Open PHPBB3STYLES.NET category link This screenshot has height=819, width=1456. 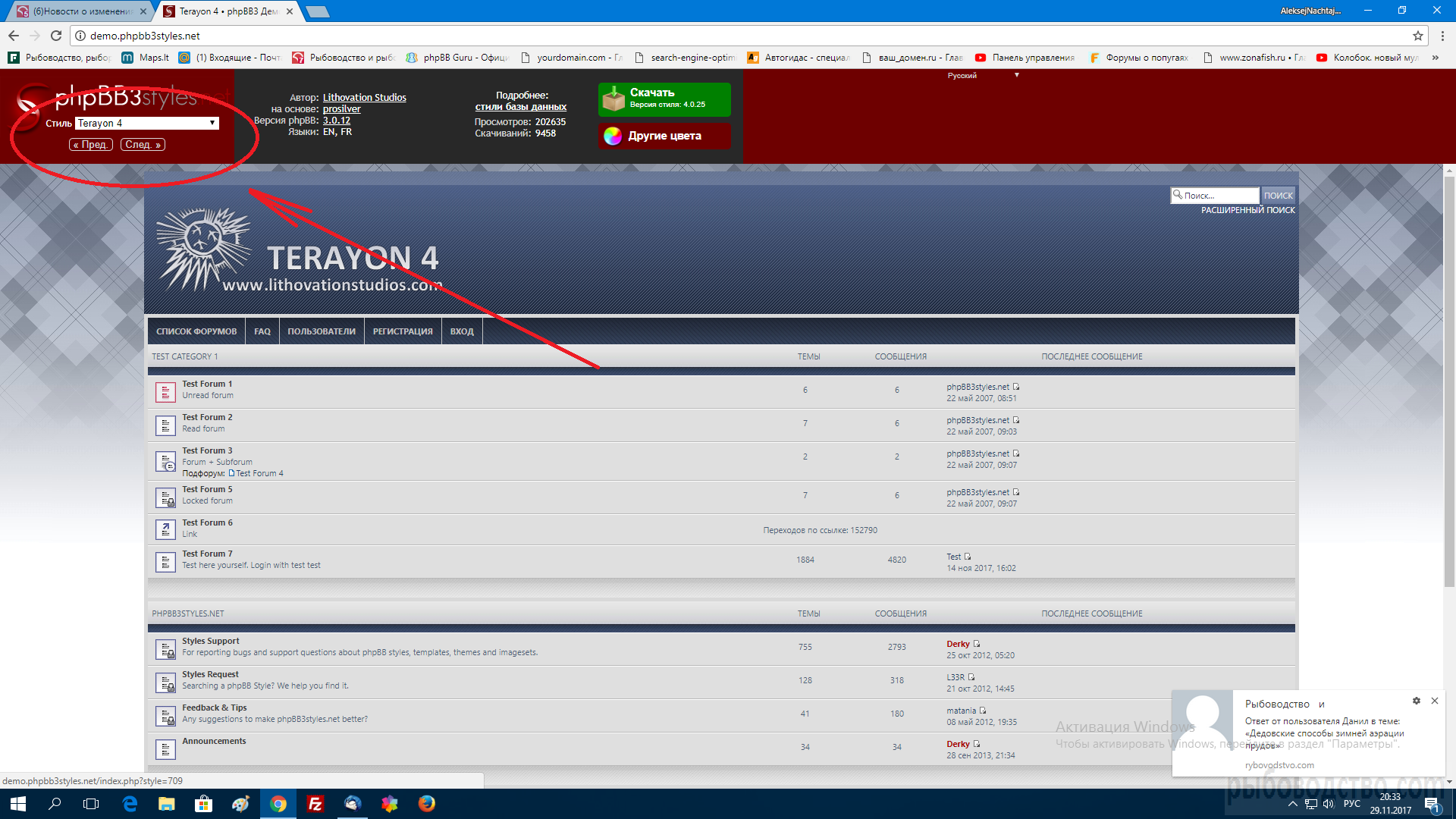tap(187, 613)
